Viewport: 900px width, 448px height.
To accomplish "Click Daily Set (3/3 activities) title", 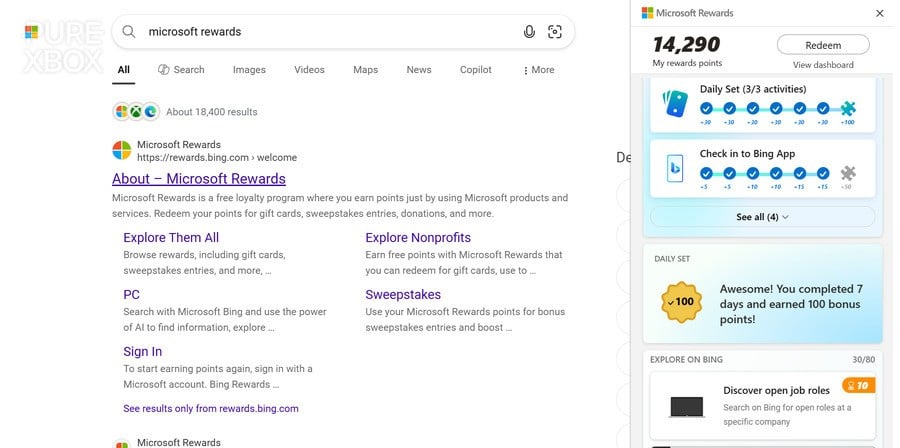I will 752,89.
